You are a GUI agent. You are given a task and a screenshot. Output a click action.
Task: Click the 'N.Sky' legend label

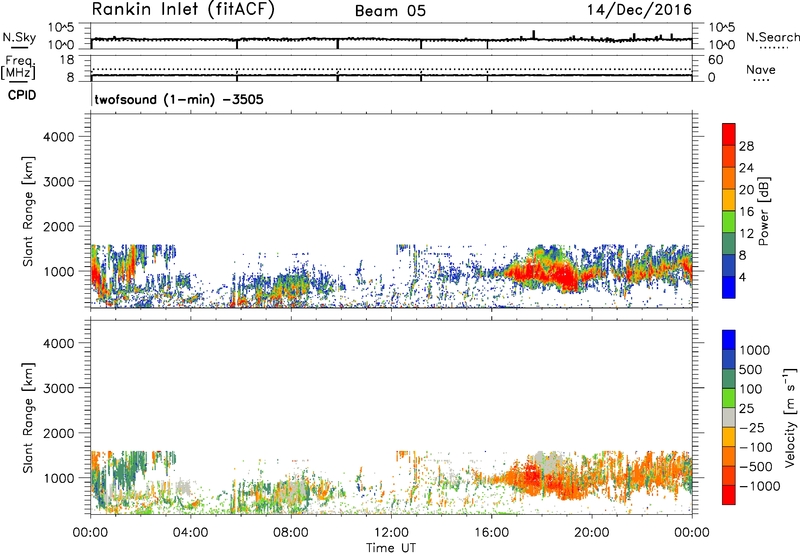tap(19, 37)
